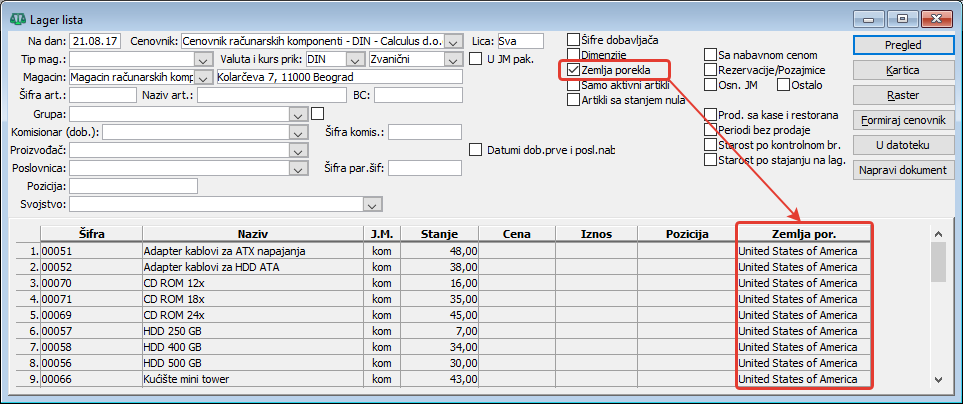Open the Cenovnik dropdown
This screenshot has height=404, width=963.
tap(453, 42)
